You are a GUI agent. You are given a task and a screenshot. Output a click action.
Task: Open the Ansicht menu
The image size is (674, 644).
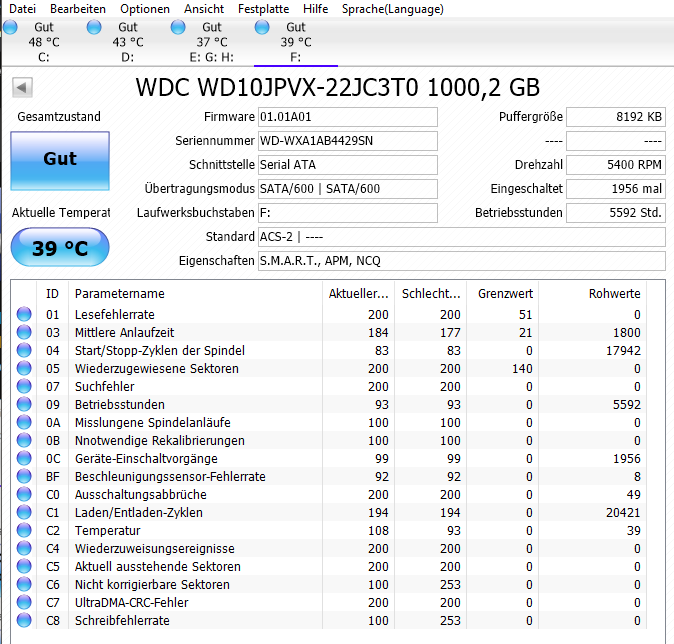[x=204, y=9]
